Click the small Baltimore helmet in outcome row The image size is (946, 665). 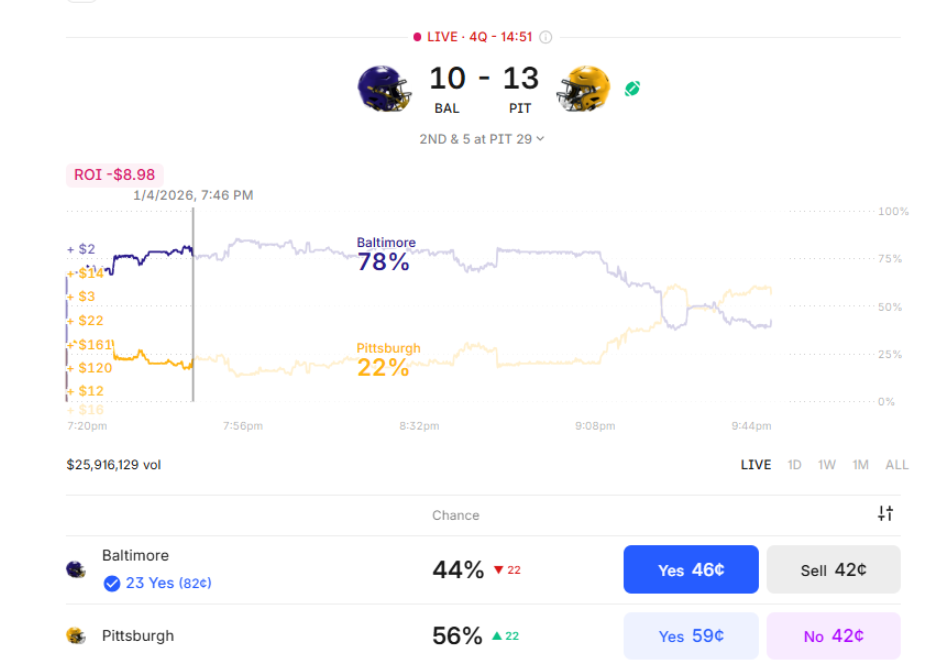(x=76, y=570)
